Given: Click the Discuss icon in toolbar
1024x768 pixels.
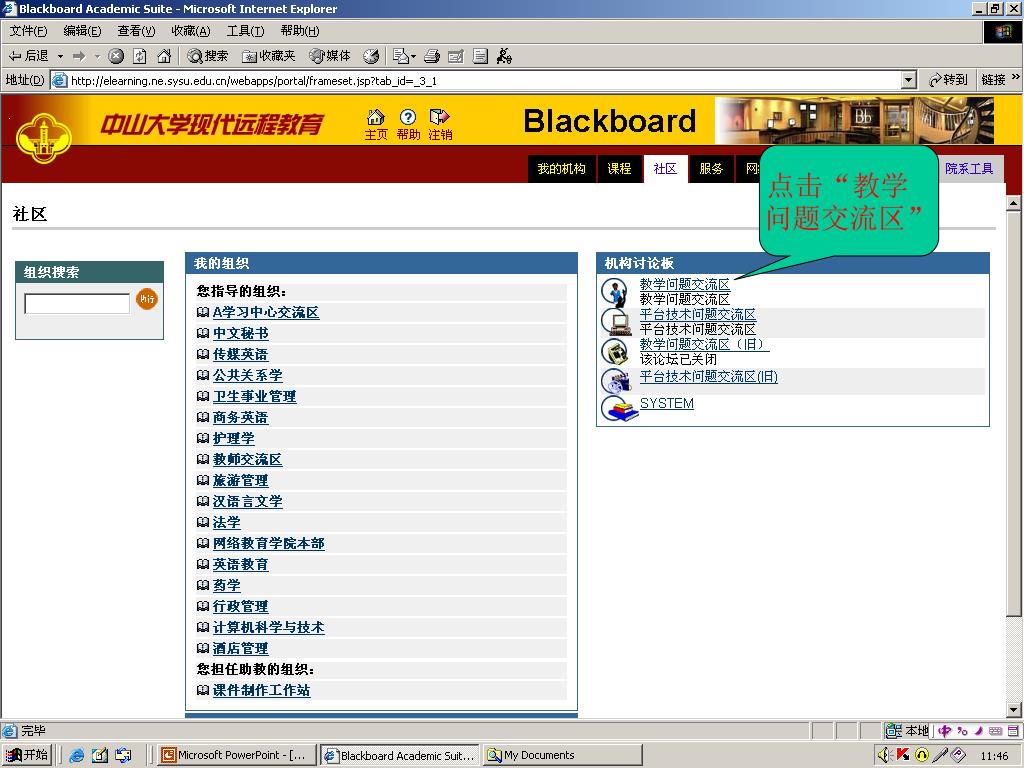Looking at the screenshot, I should click(480, 56).
